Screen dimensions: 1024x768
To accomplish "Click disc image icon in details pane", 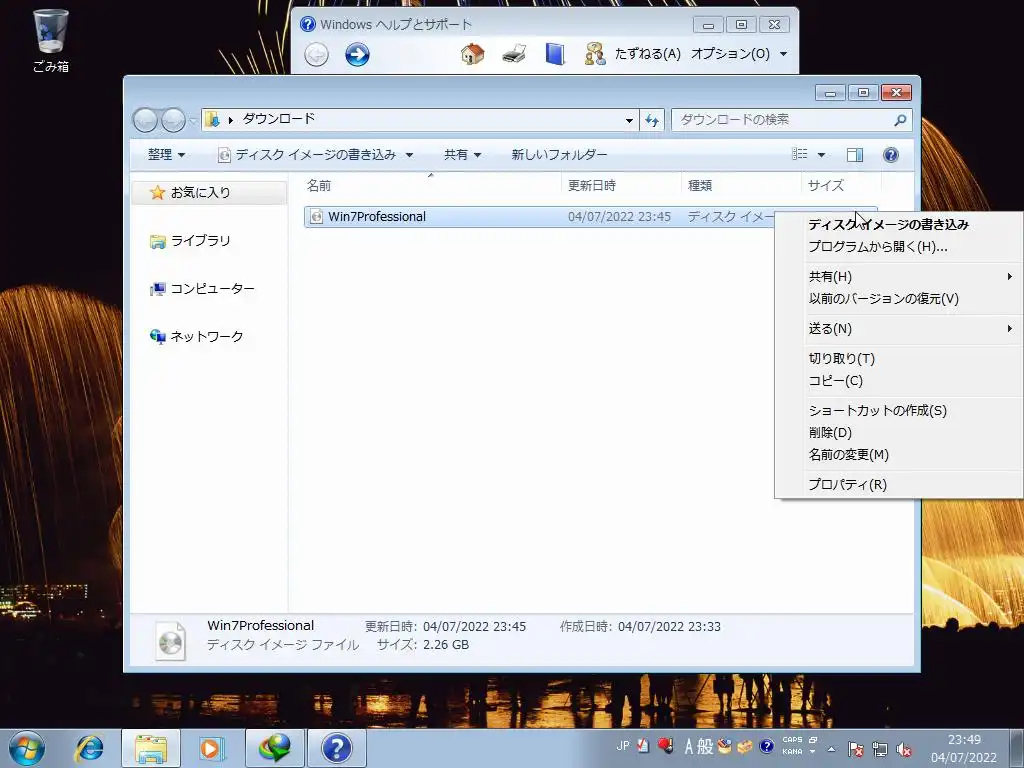I will pos(170,641).
